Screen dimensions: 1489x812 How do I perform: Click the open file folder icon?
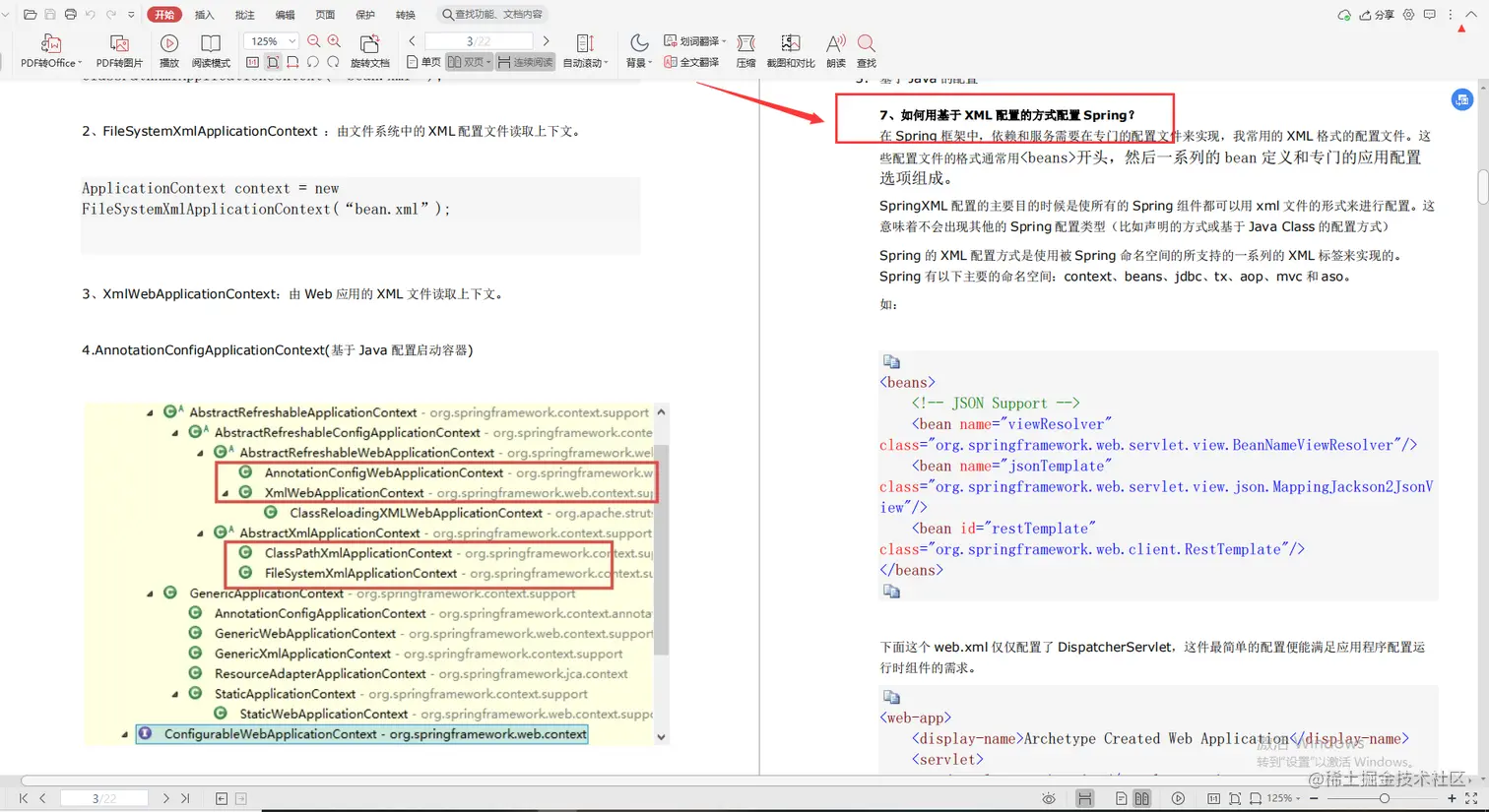(30, 15)
